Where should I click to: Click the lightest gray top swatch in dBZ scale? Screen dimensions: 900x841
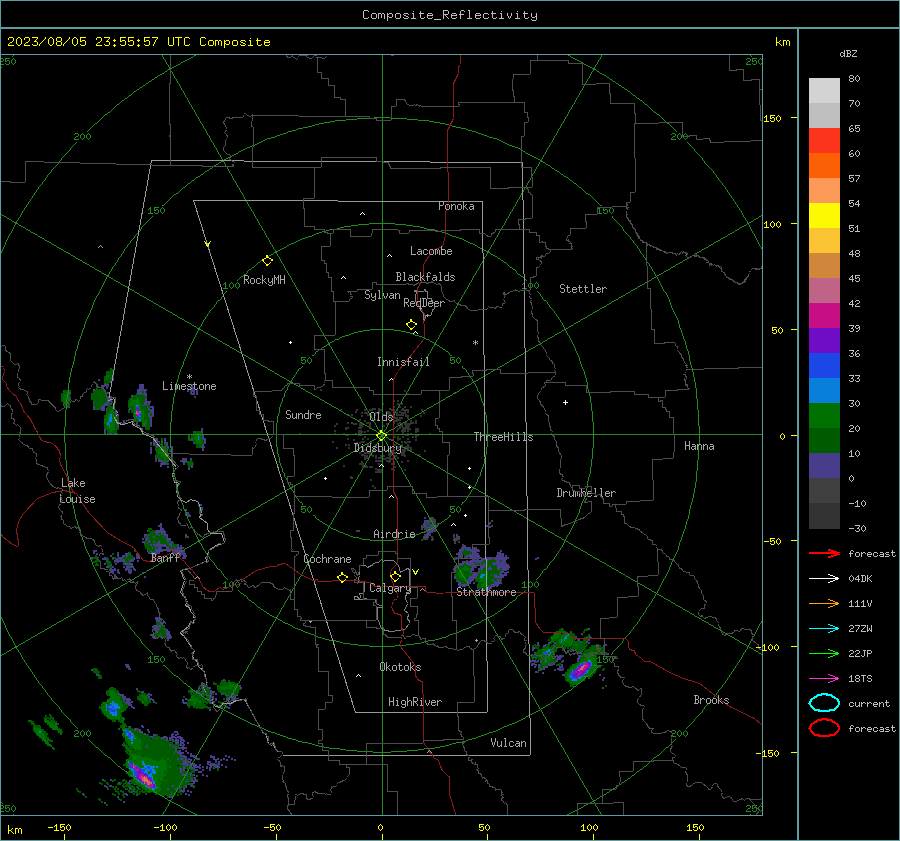point(824,91)
